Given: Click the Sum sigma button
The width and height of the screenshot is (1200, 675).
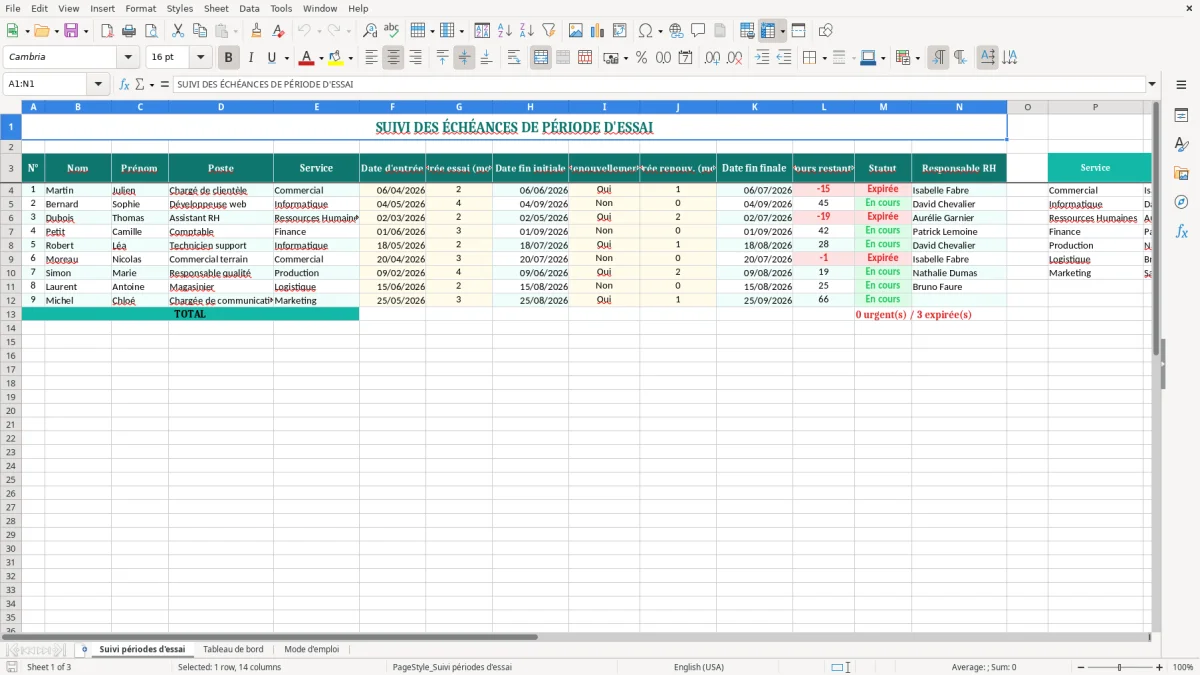Looking at the screenshot, I should point(139,84).
